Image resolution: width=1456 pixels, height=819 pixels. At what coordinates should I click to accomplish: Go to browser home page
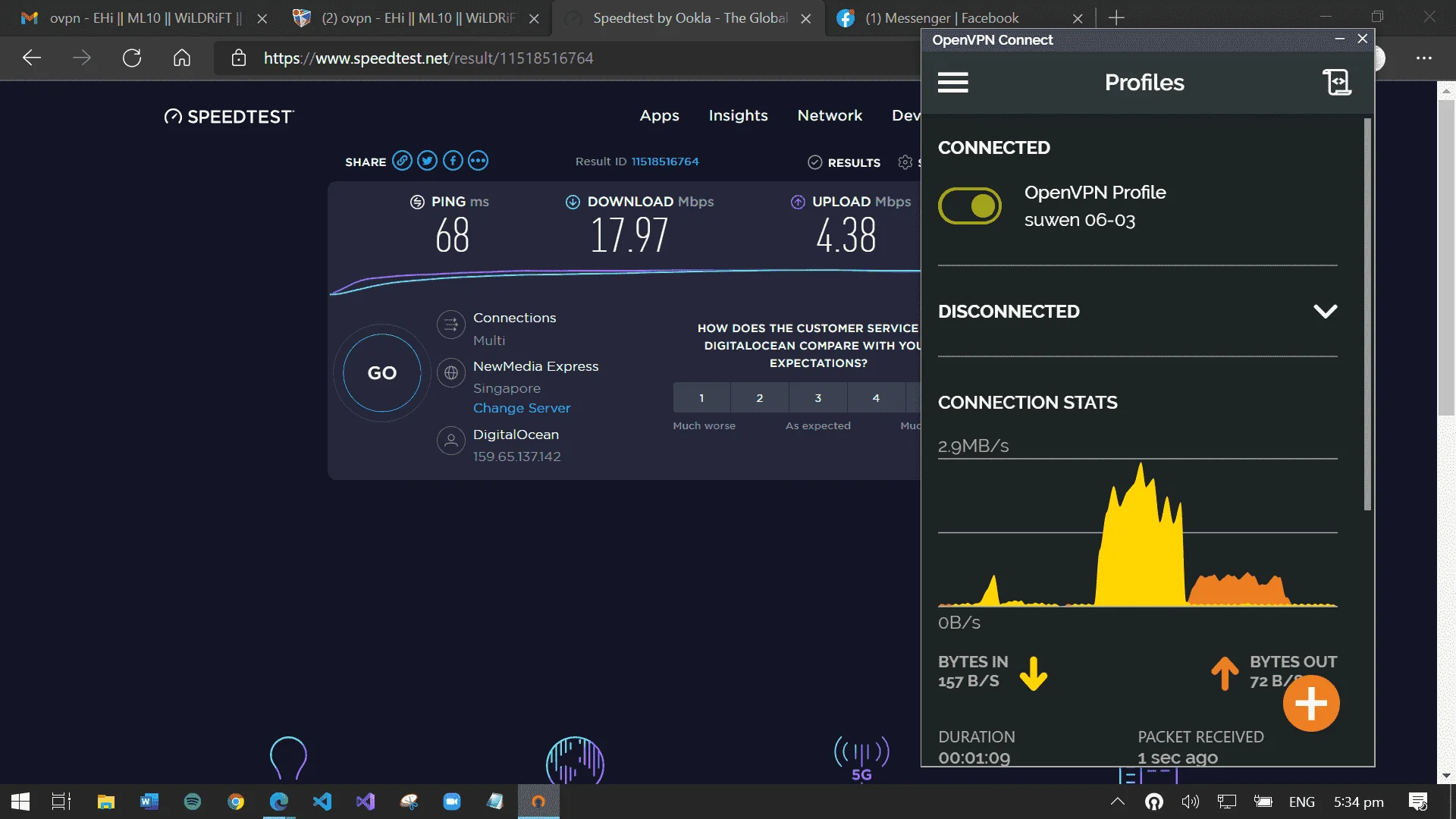(x=182, y=58)
